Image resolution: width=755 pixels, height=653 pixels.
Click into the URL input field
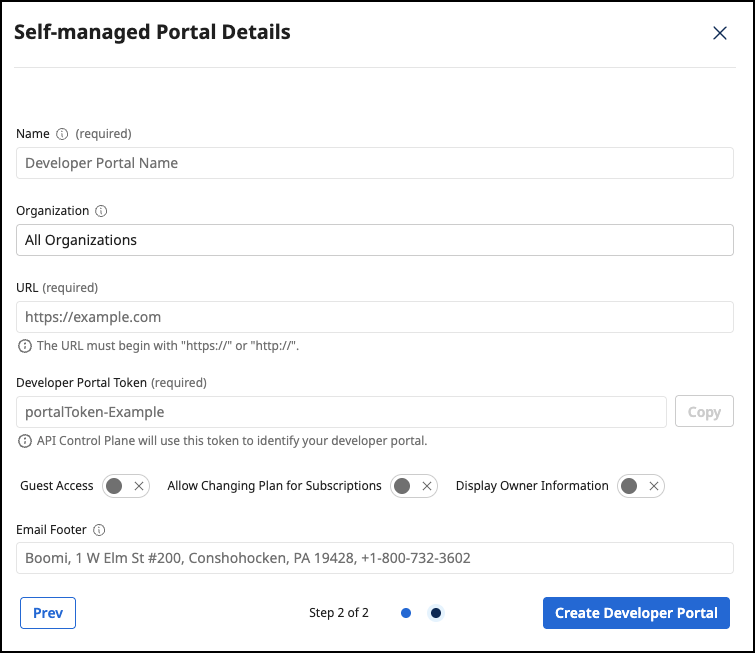coord(375,317)
